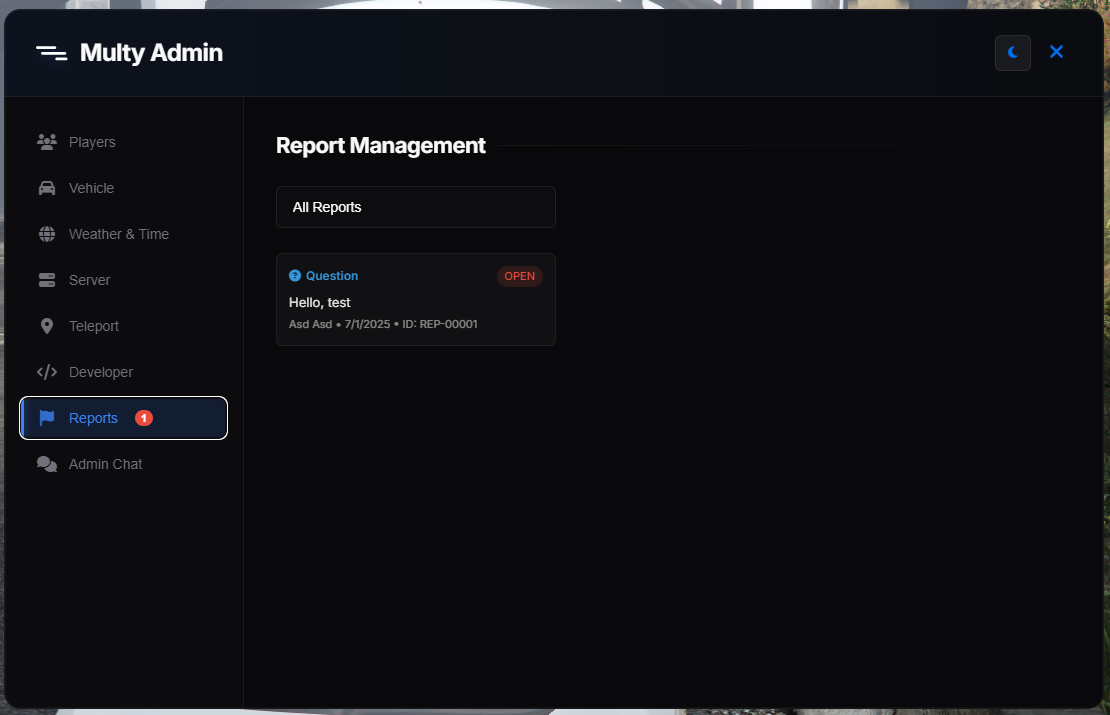
Task: Select the Players section icon
Action: [47, 142]
